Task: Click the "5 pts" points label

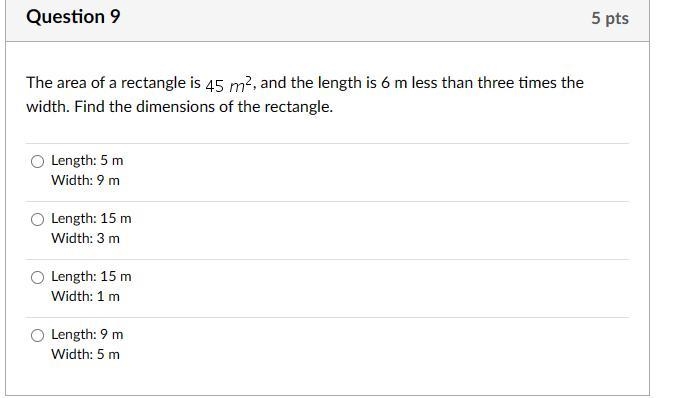Action: coord(610,18)
